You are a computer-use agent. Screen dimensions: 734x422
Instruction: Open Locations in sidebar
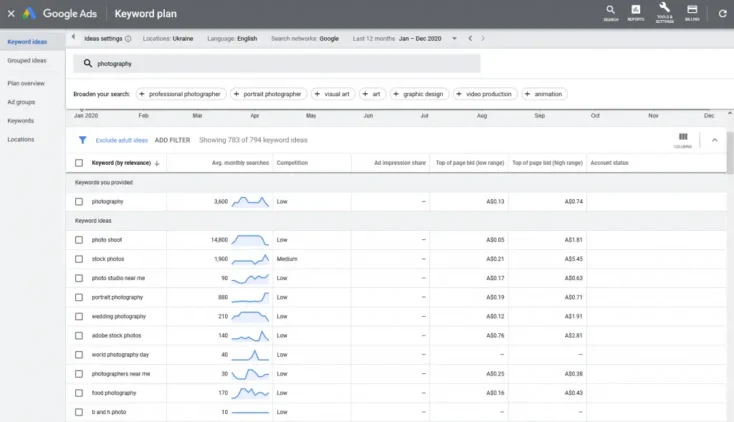[x=21, y=140]
